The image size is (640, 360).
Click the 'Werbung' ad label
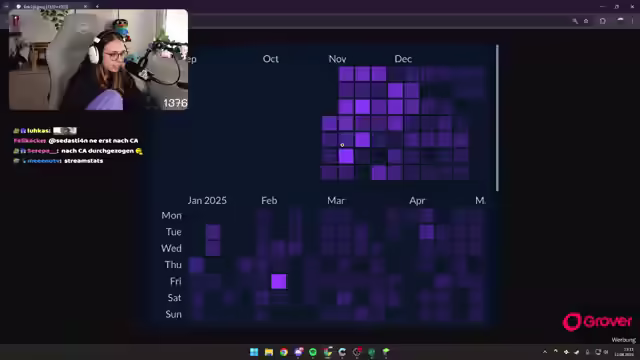click(623, 340)
